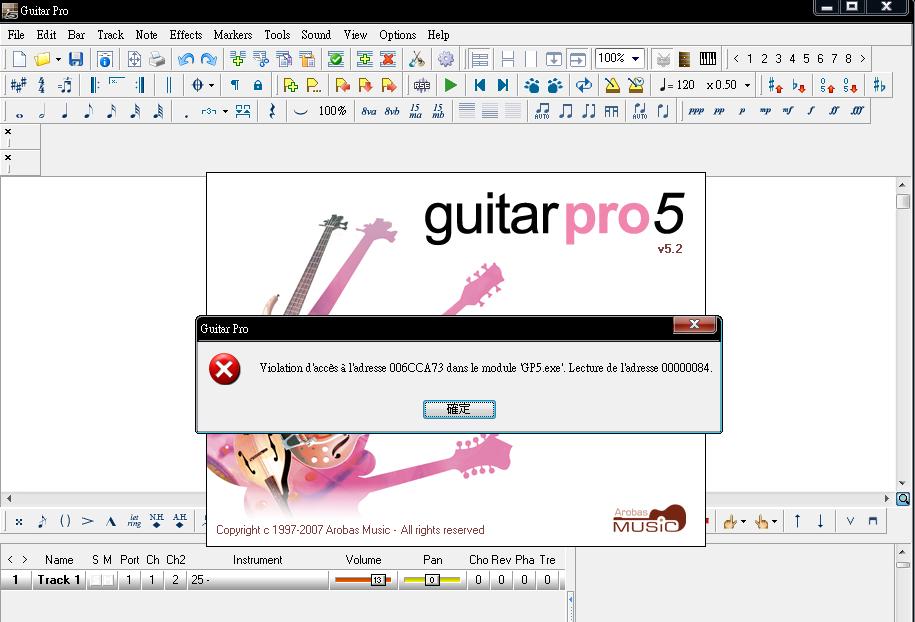Open the Effects menu
The image size is (915, 622).
[x=186, y=35]
